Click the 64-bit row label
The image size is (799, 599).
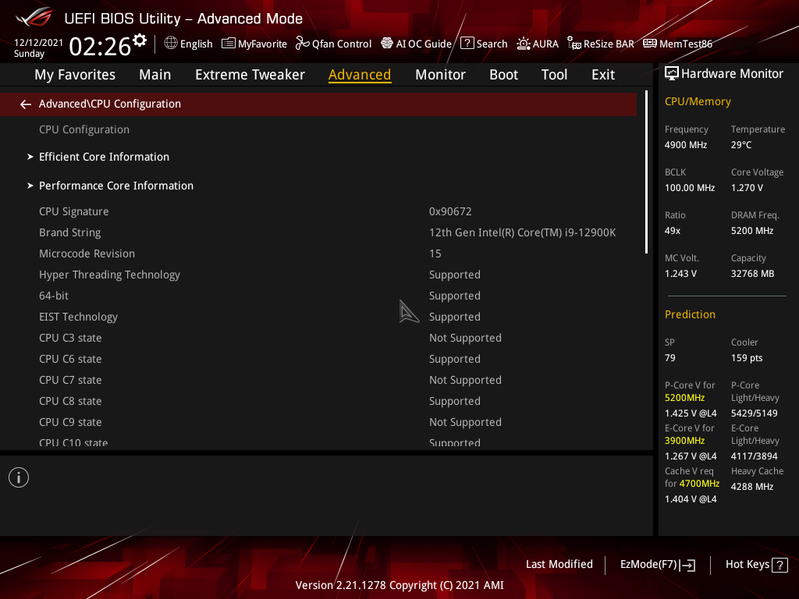tap(54, 296)
